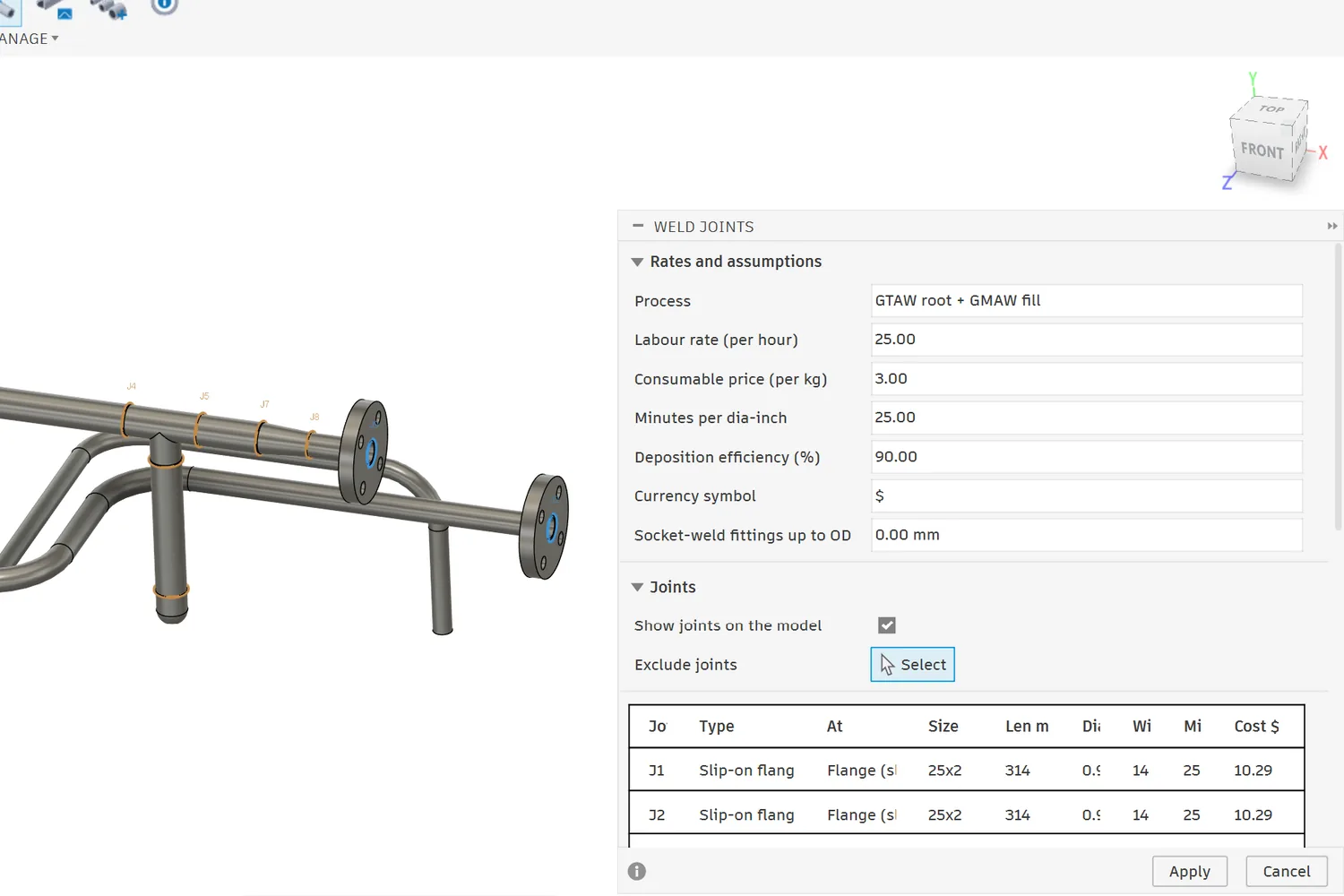The height and width of the screenshot is (896, 1344).
Task: Select the flange at the lower pipe's end
Action: (x=544, y=526)
